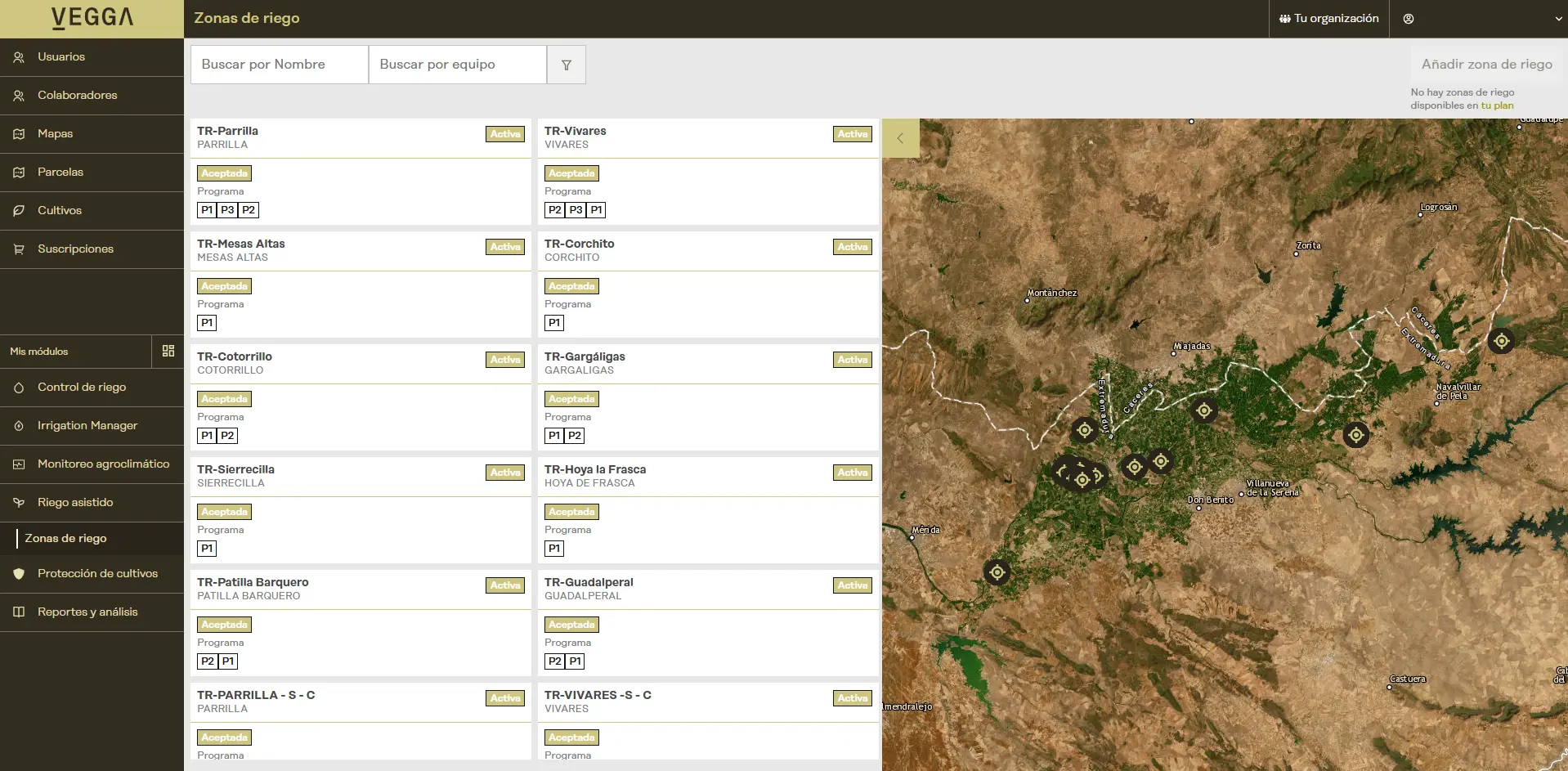Select program P1 in TR-Guadalperal card
Screen dimensions: 1568x771
[576, 661]
